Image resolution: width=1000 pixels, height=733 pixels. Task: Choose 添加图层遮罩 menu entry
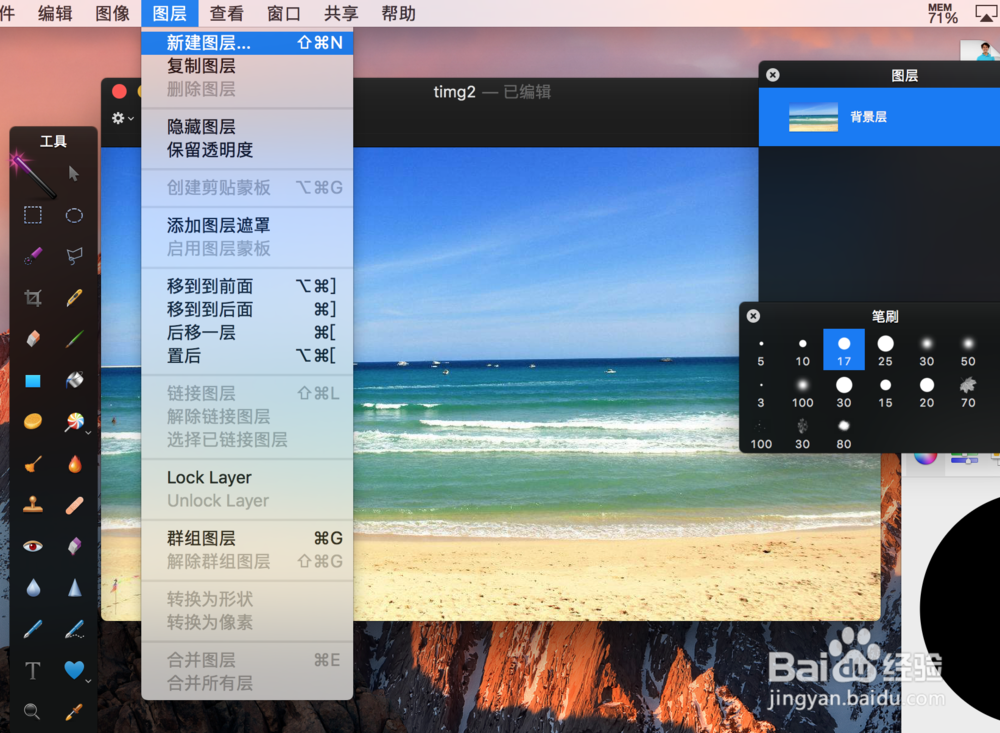coord(247,225)
